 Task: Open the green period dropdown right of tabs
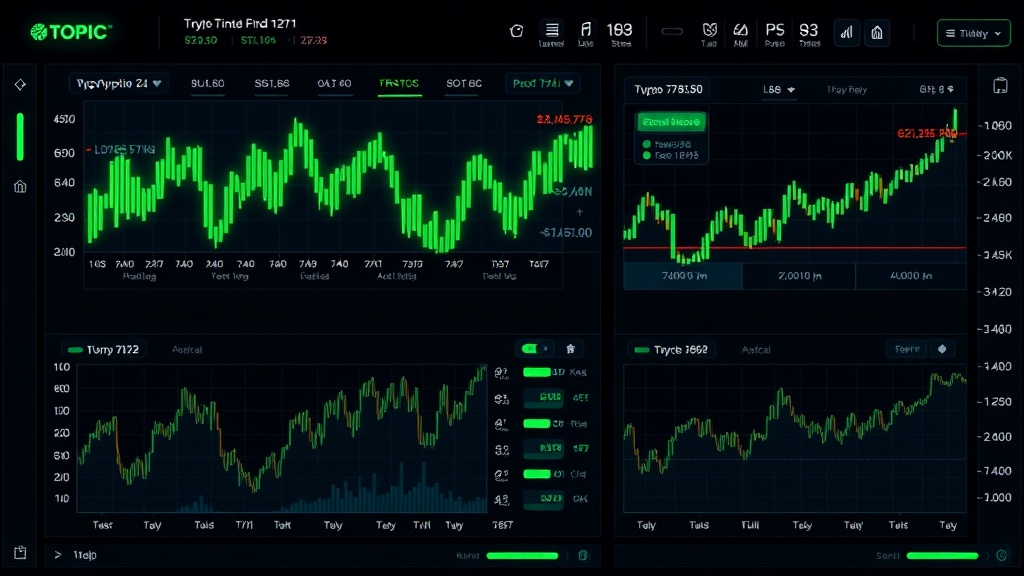pyautogui.click(x=543, y=84)
